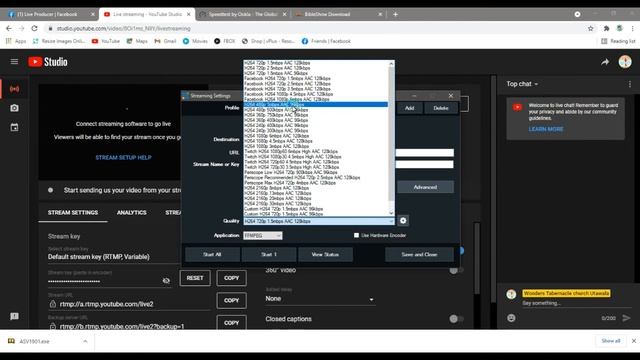
Task: Open the Added delay None dropdown
Action: click(x=320, y=299)
